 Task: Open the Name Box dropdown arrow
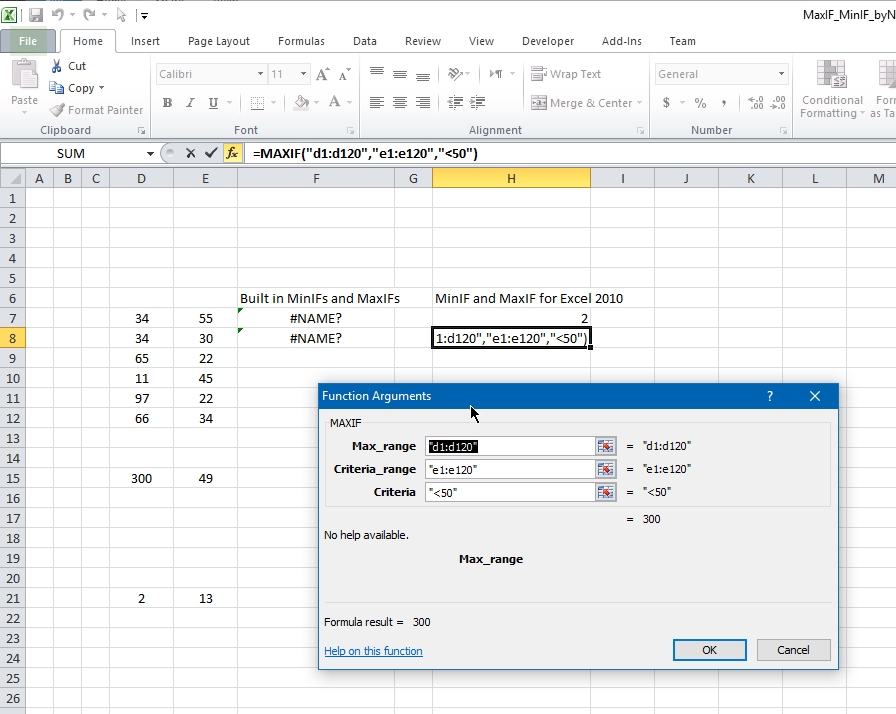[151, 153]
